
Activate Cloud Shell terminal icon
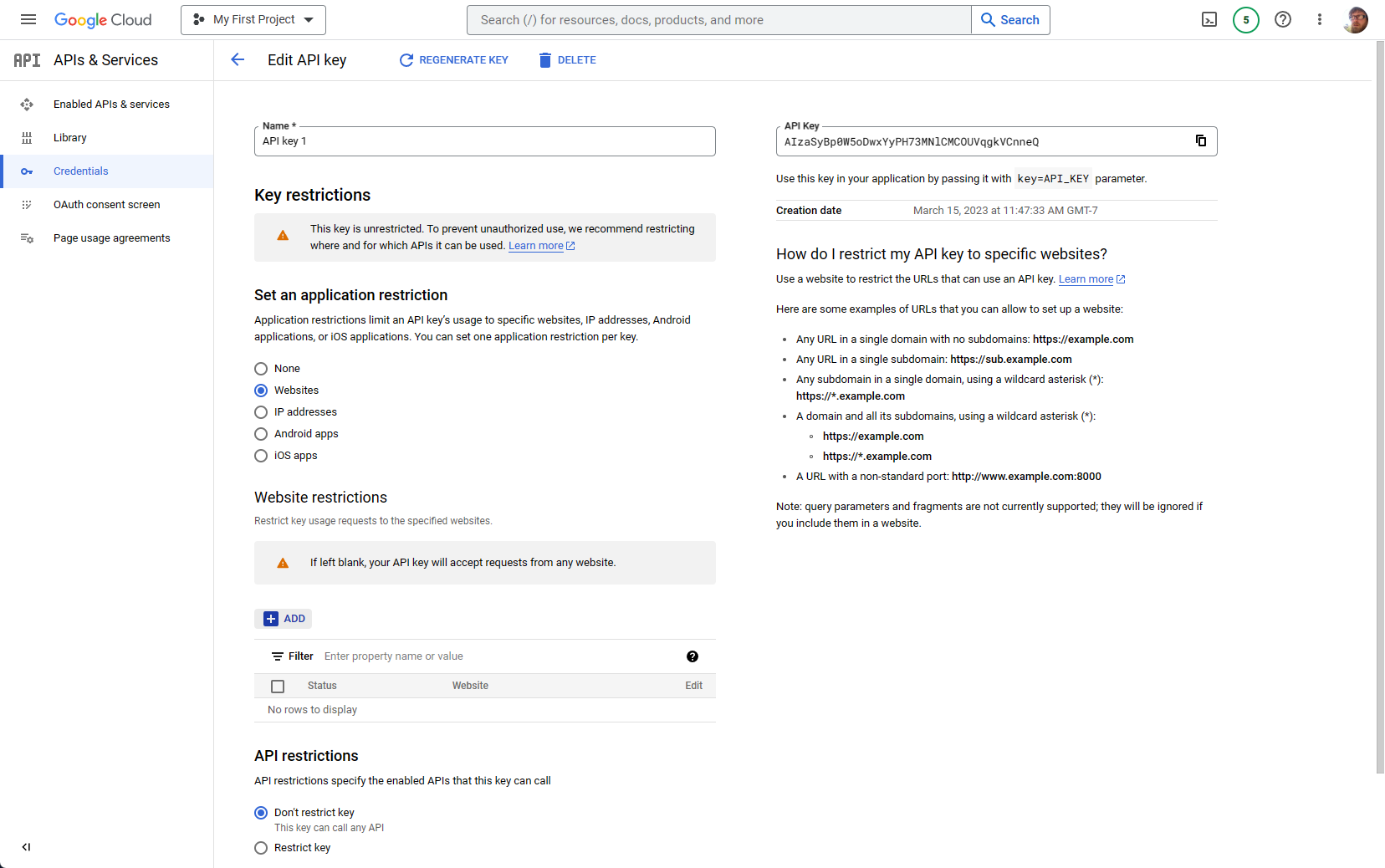click(x=1209, y=20)
